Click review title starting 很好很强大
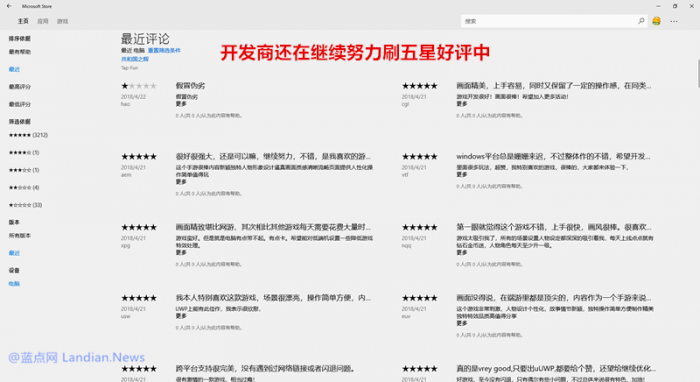 tap(273, 157)
